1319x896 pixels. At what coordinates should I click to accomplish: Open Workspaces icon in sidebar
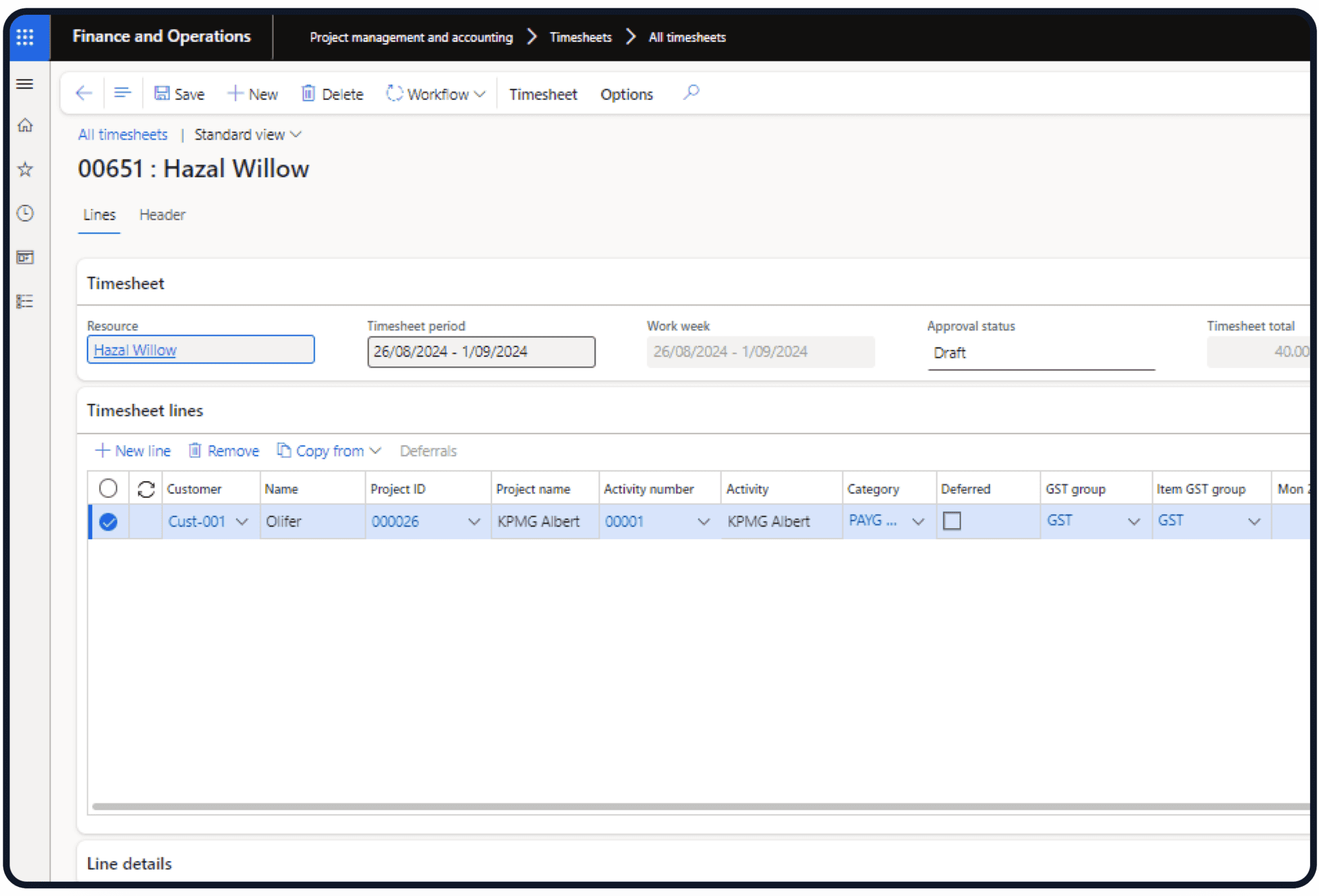(25, 258)
